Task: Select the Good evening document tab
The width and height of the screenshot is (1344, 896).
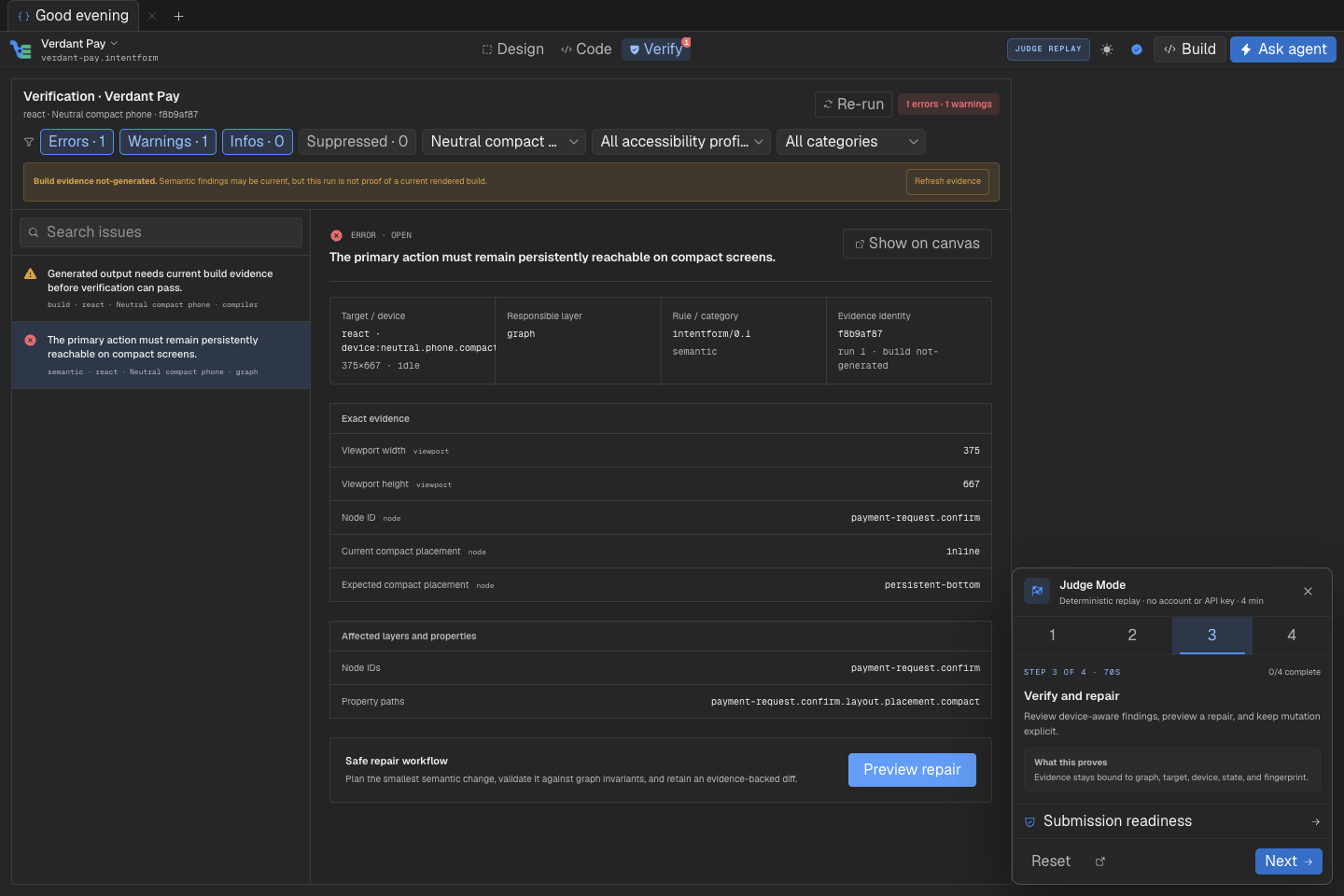Action: (73, 16)
